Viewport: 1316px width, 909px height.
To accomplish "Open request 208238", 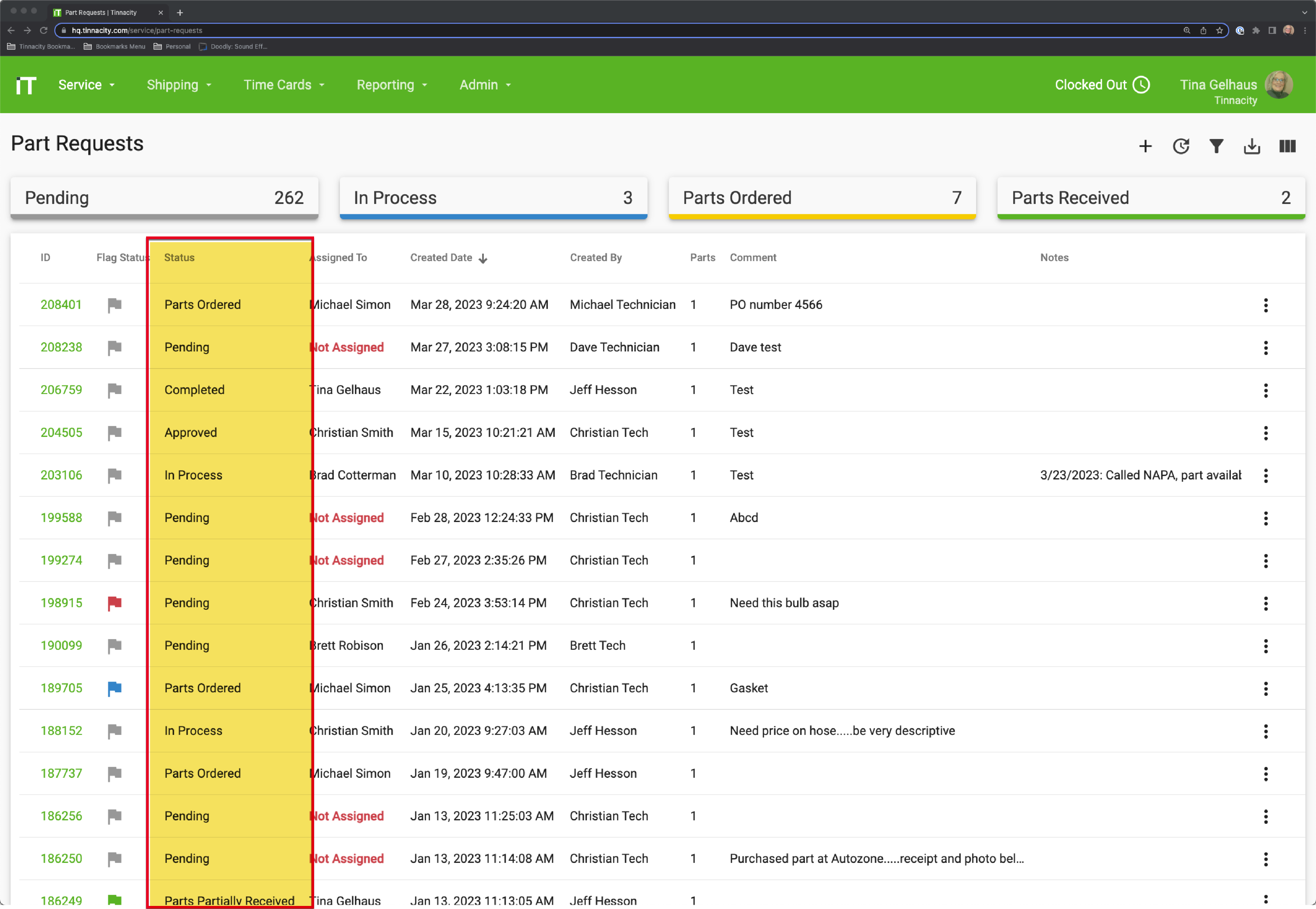I will point(61,347).
